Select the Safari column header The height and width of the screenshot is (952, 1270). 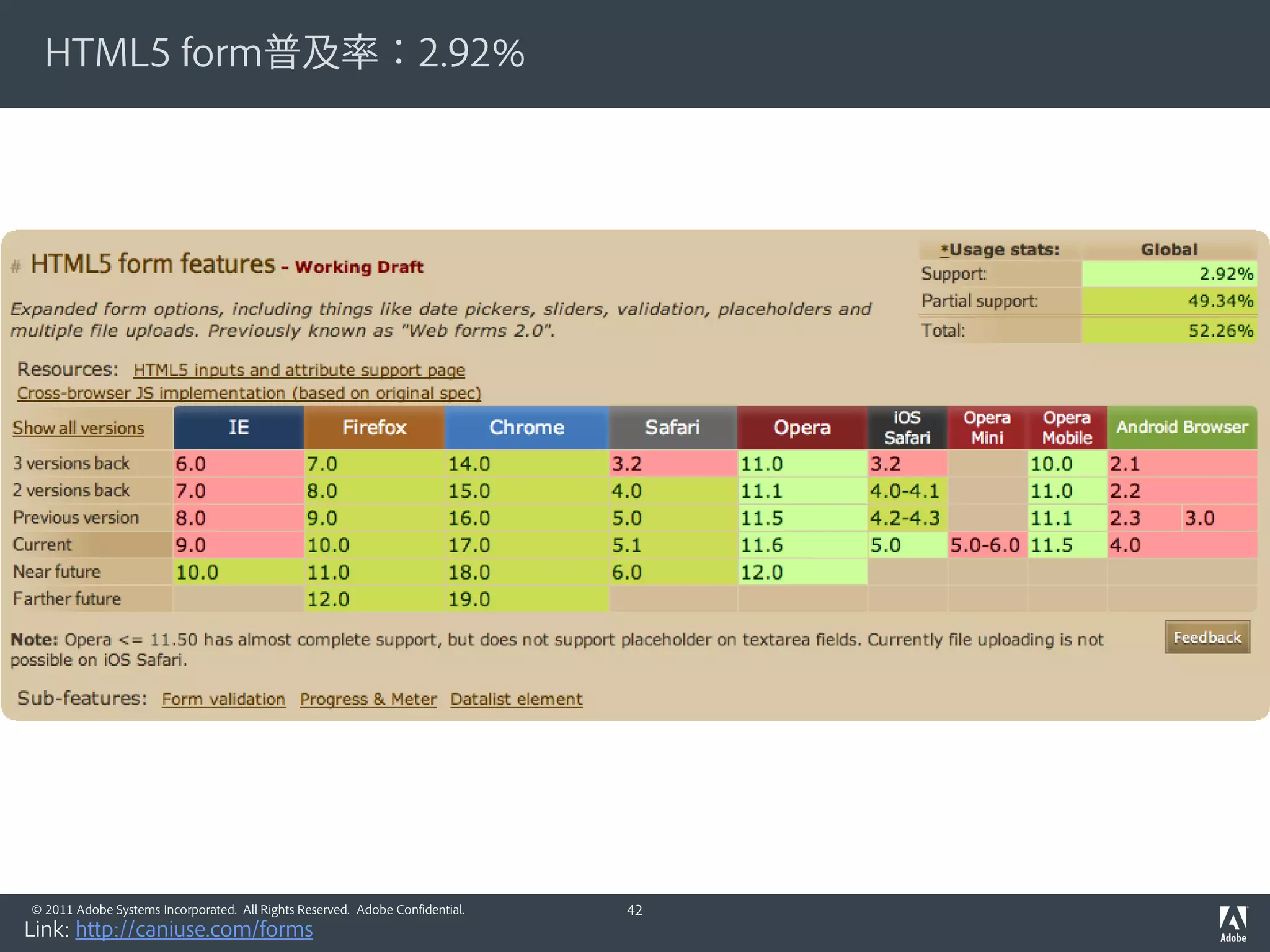(x=673, y=428)
